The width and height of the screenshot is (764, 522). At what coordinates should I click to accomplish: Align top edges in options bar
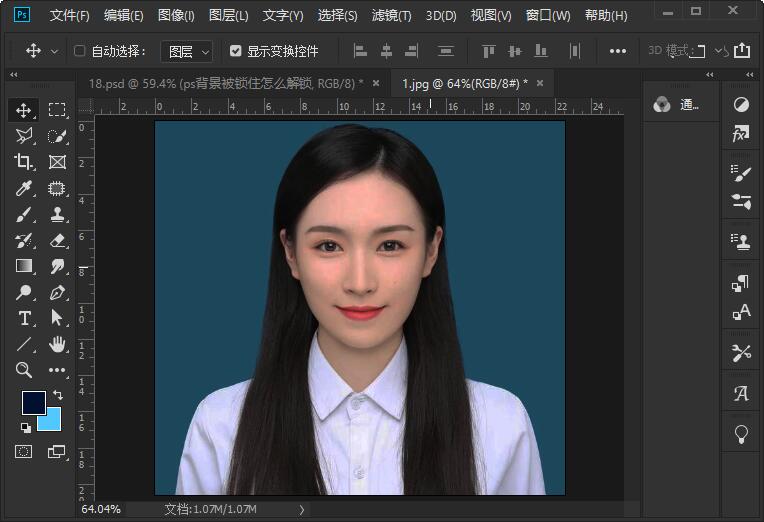[x=488, y=51]
